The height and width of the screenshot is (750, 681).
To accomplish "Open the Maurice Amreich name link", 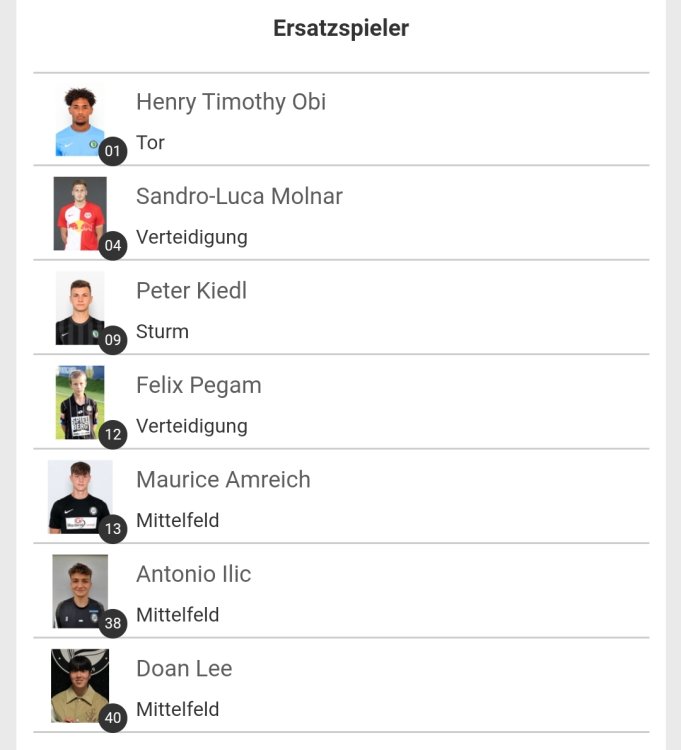I will (x=223, y=480).
